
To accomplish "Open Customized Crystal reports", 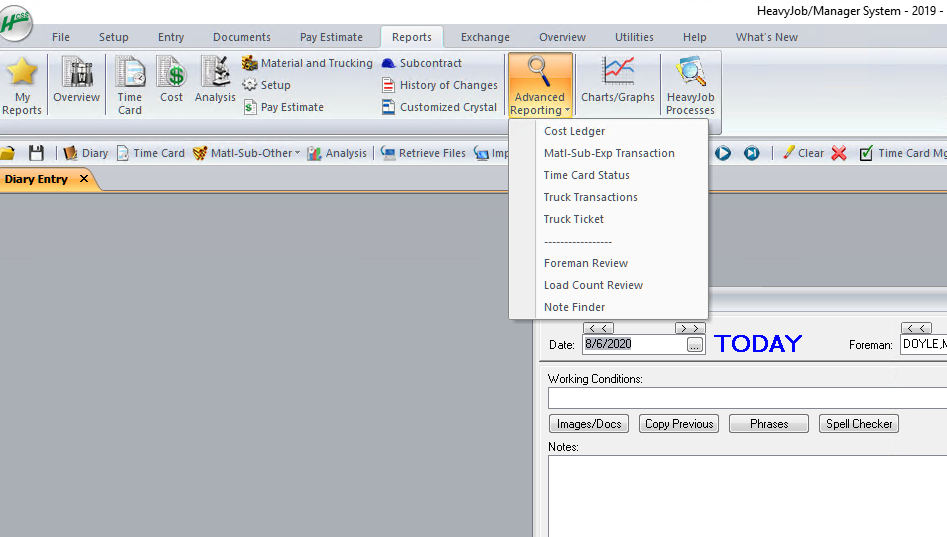I will coord(439,107).
